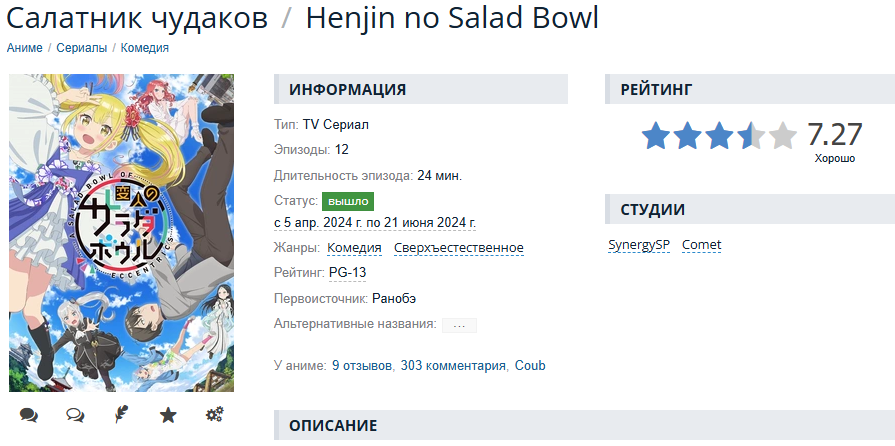Rate the anime with the first star
This screenshot has width=895, height=446.
(x=655, y=135)
